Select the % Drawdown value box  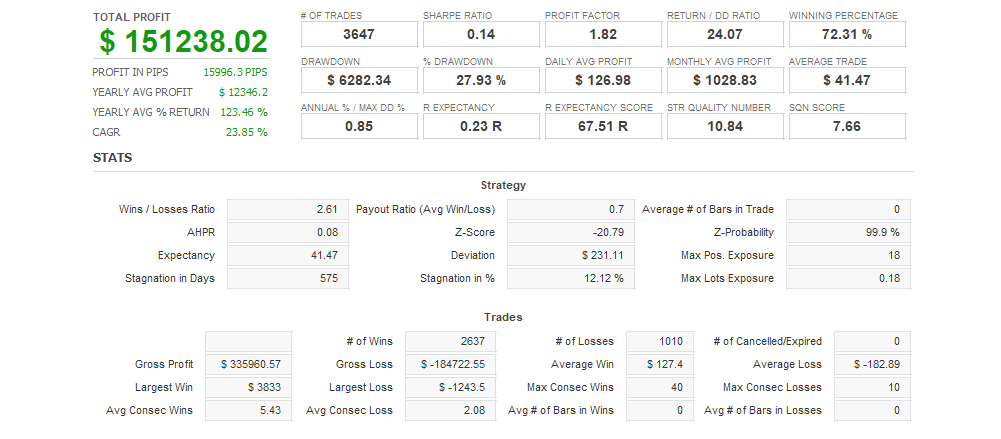tap(481, 80)
